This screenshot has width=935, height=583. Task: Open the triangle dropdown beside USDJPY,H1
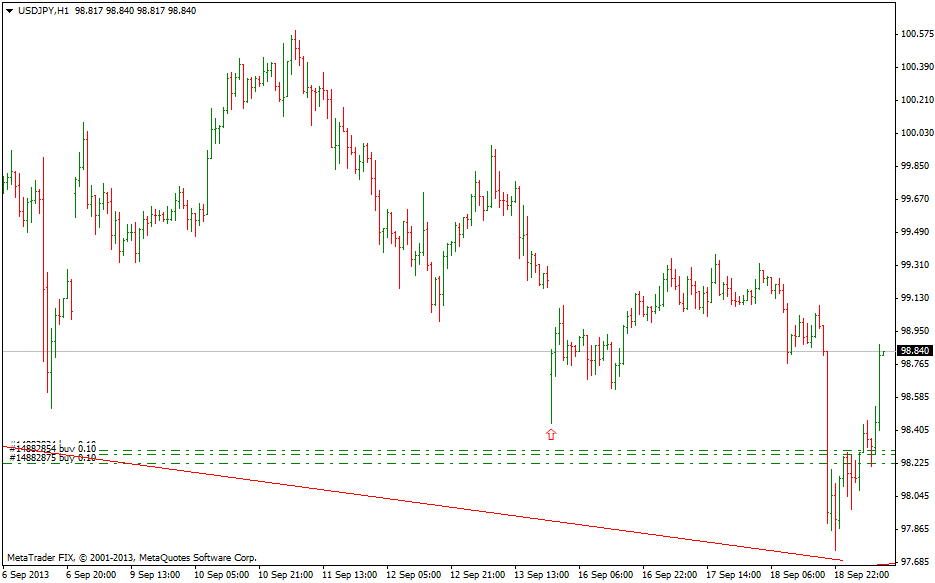9,10
